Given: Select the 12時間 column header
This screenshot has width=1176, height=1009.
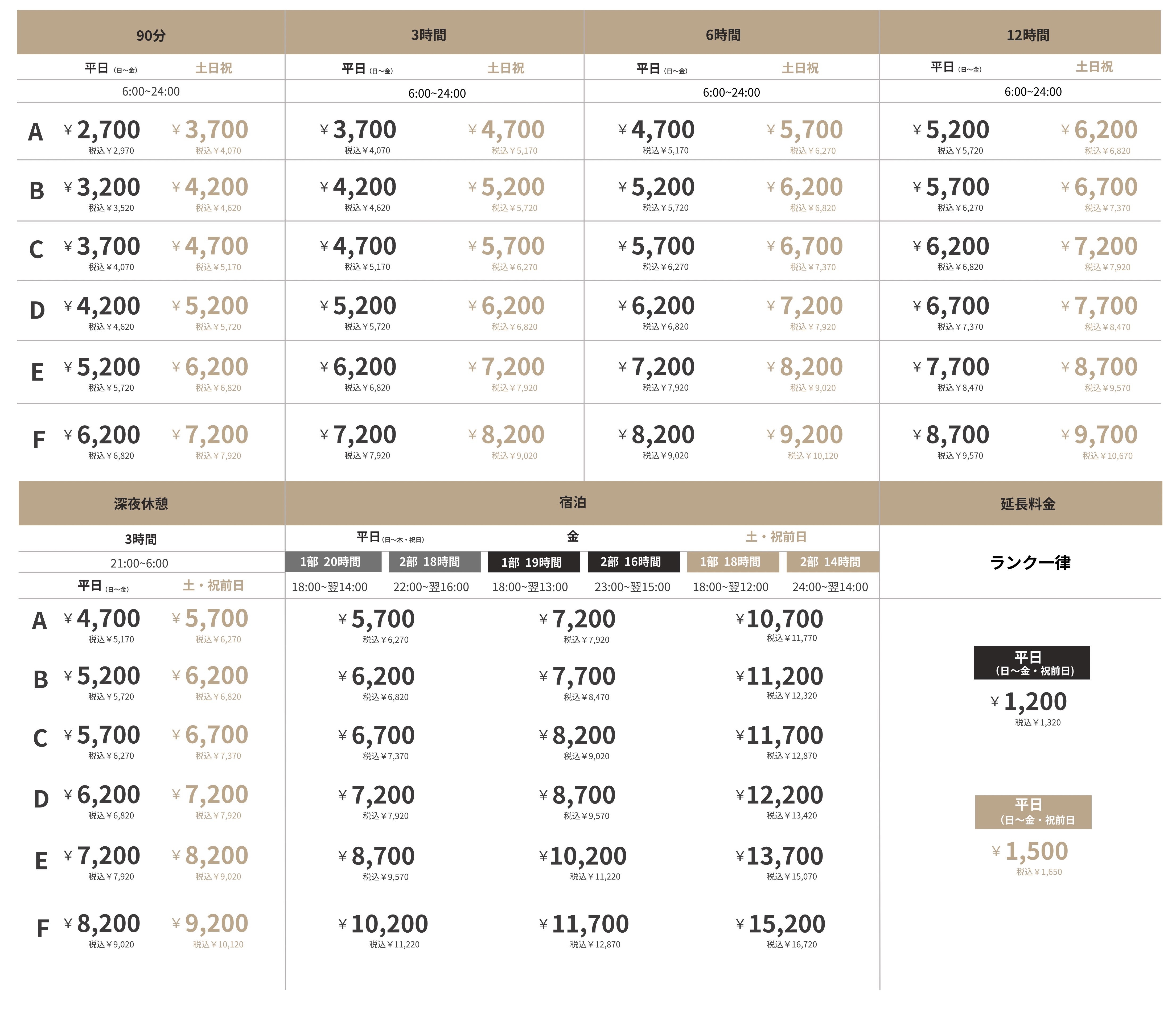Looking at the screenshot, I should pyautogui.click(x=1027, y=35).
